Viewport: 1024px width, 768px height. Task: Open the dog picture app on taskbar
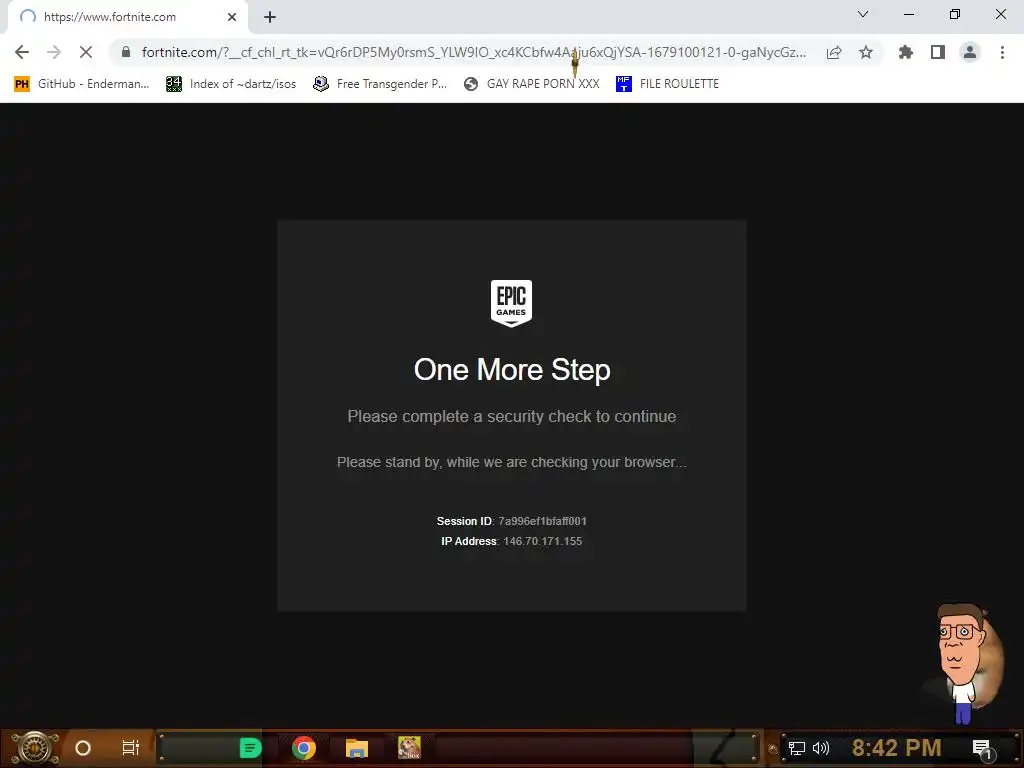tap(409, 748)
